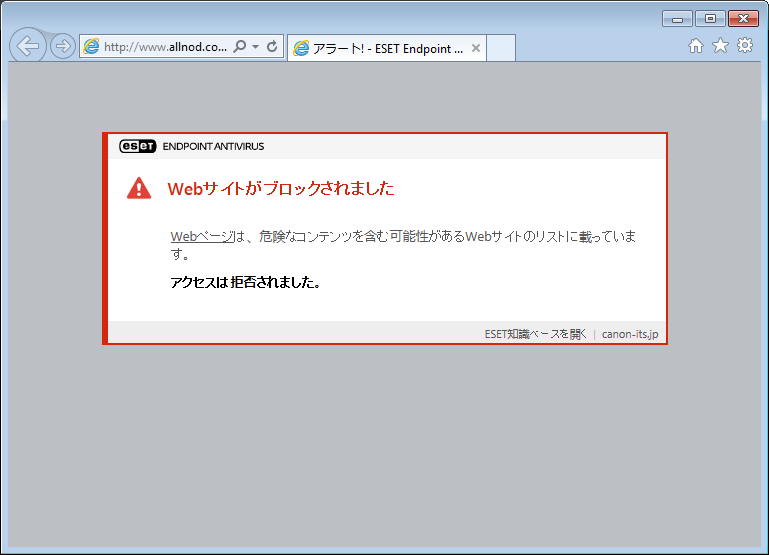Click the Internet Explorer icon in address bar
Image resolution: width=769 pixels, height=555 pixels.
pos(91,47)
